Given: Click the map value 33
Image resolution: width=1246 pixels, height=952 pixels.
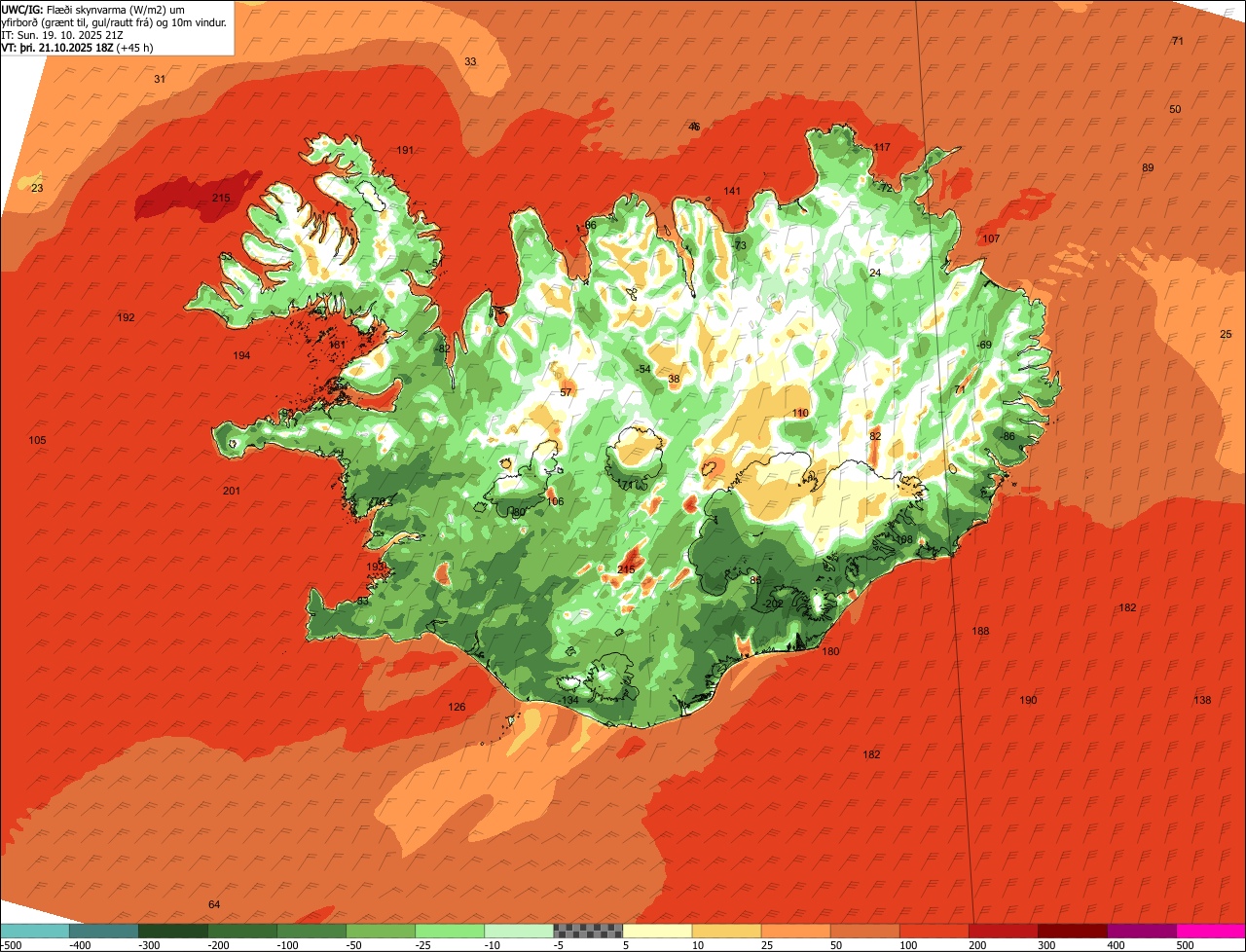Looking at the screenshot, I should (x=470, y=61).
